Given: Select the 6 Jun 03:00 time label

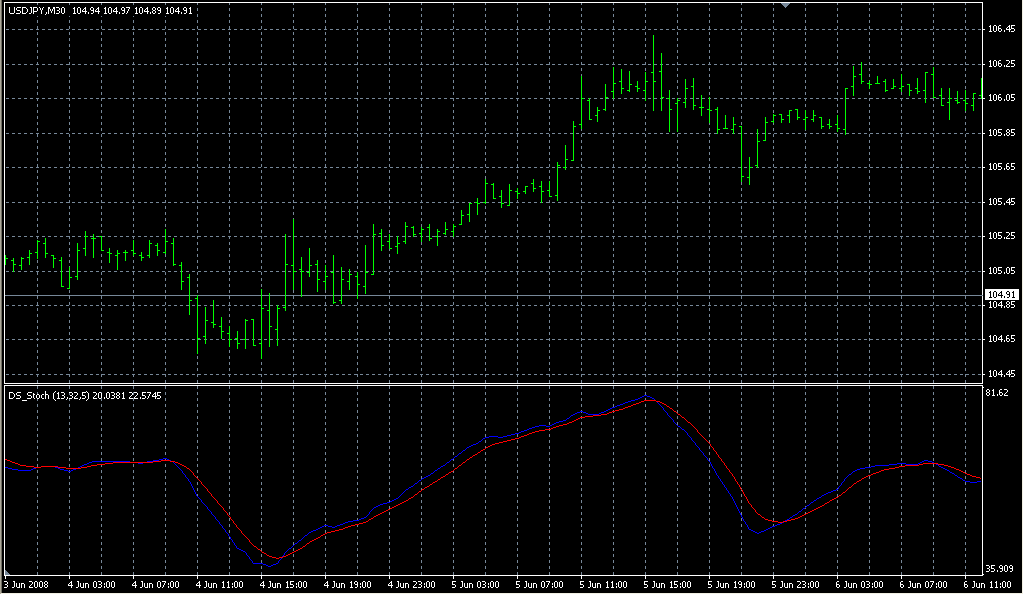Looking at the screenshot, I should coord(861,584).
